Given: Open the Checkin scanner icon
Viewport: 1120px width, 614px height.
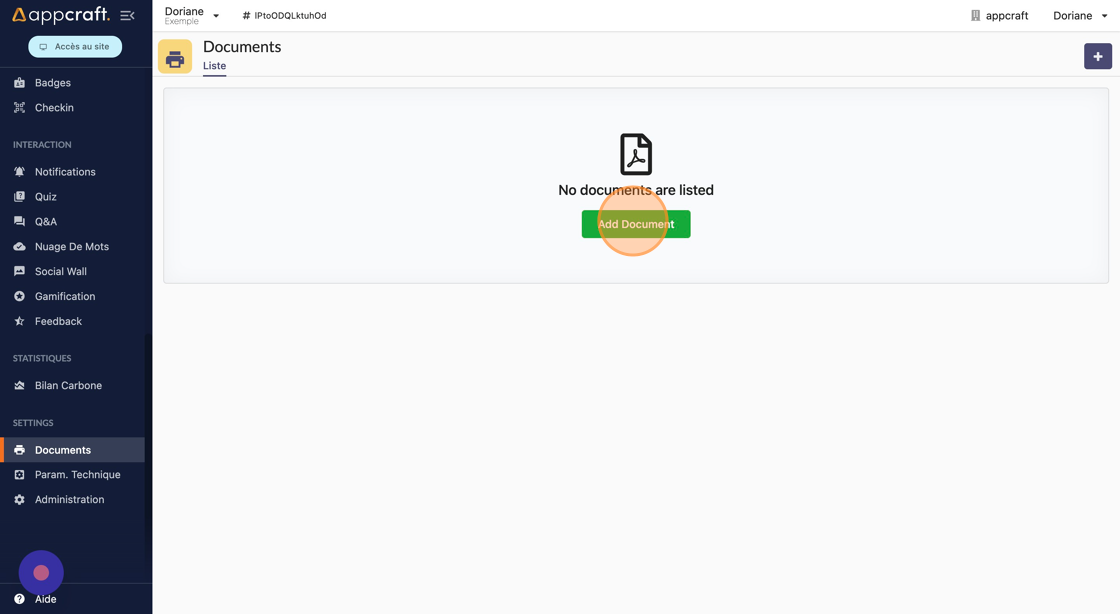Looking at the screenshot, I should coord(19,108).
